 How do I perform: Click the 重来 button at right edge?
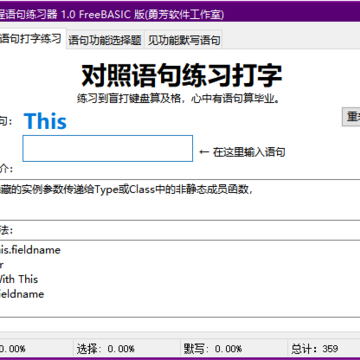[x=351, y=117]
